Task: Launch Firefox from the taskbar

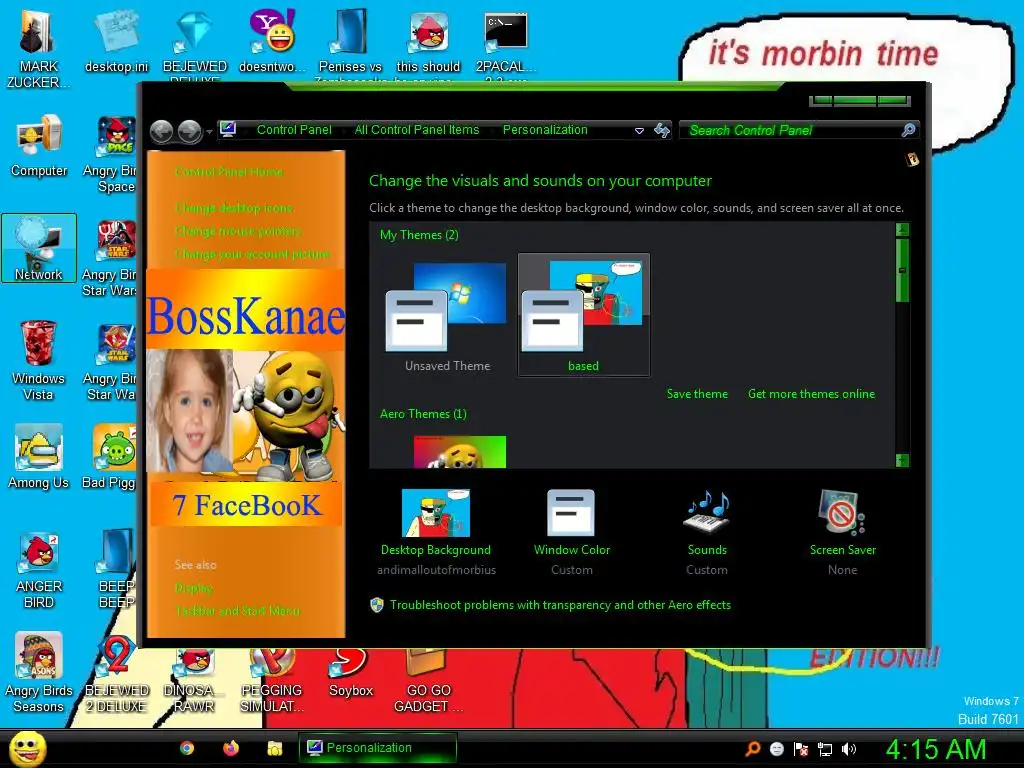Action: pyautogui.click(x=231, y=748)
